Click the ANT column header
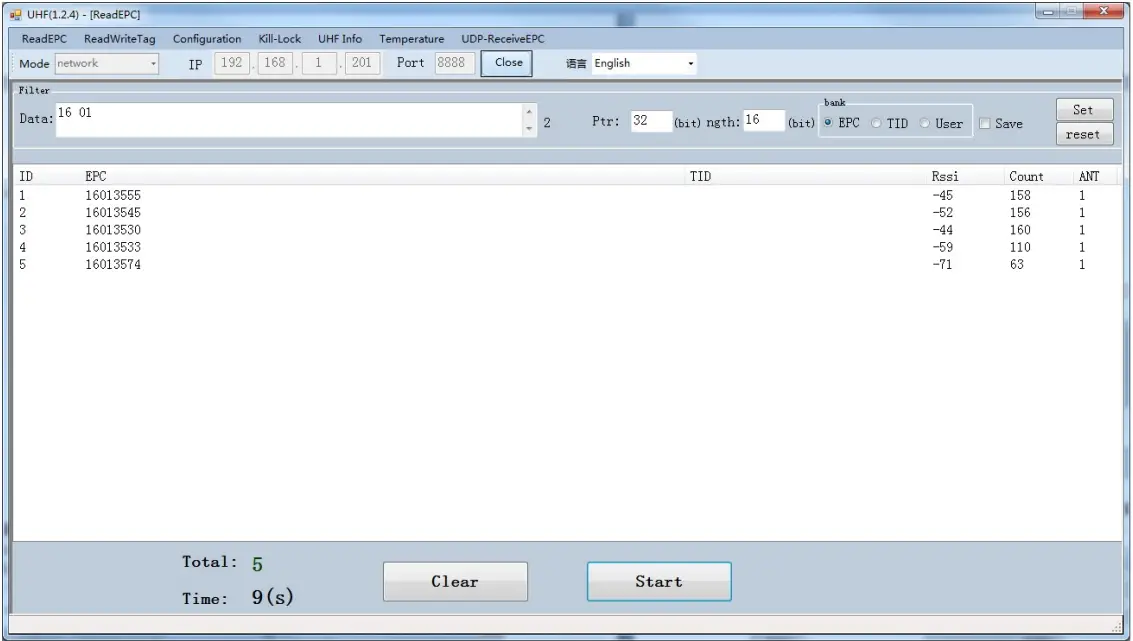This screenshot has height=641, width=1133. tap(1089, 176)
